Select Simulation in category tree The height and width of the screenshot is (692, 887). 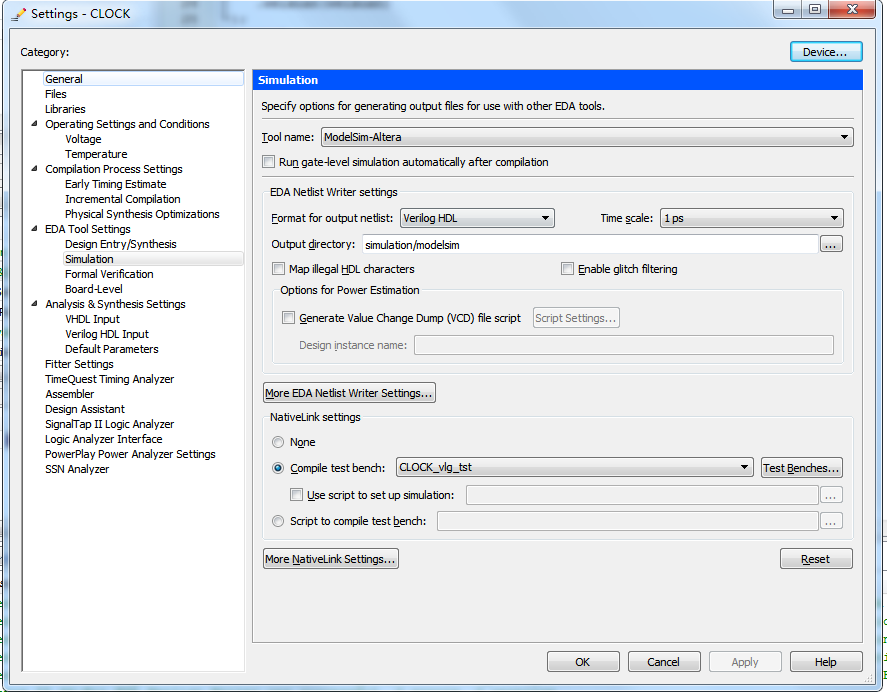click(89, 259)
